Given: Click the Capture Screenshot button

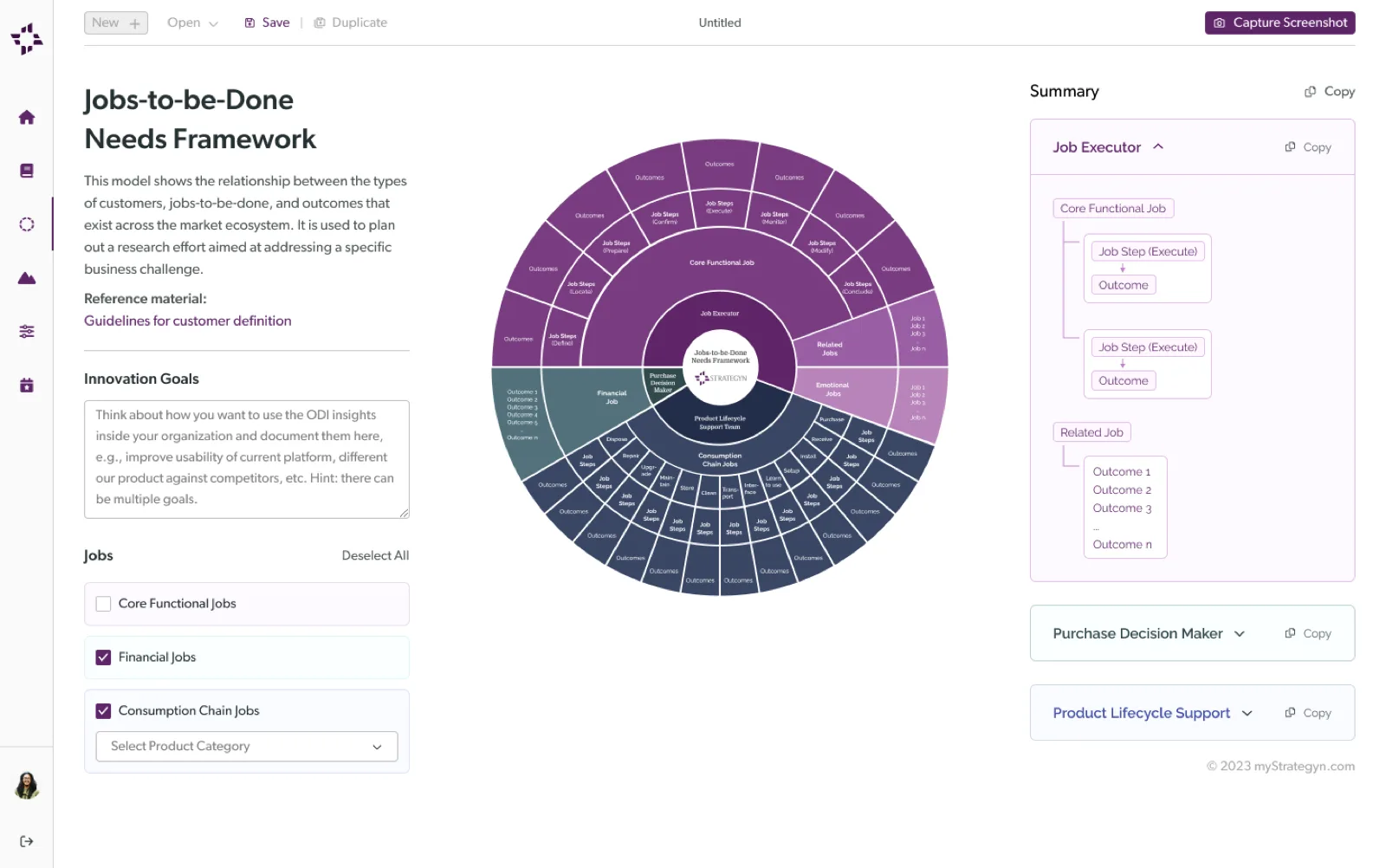Looking at the screenshot, I should coord(1279,23).
